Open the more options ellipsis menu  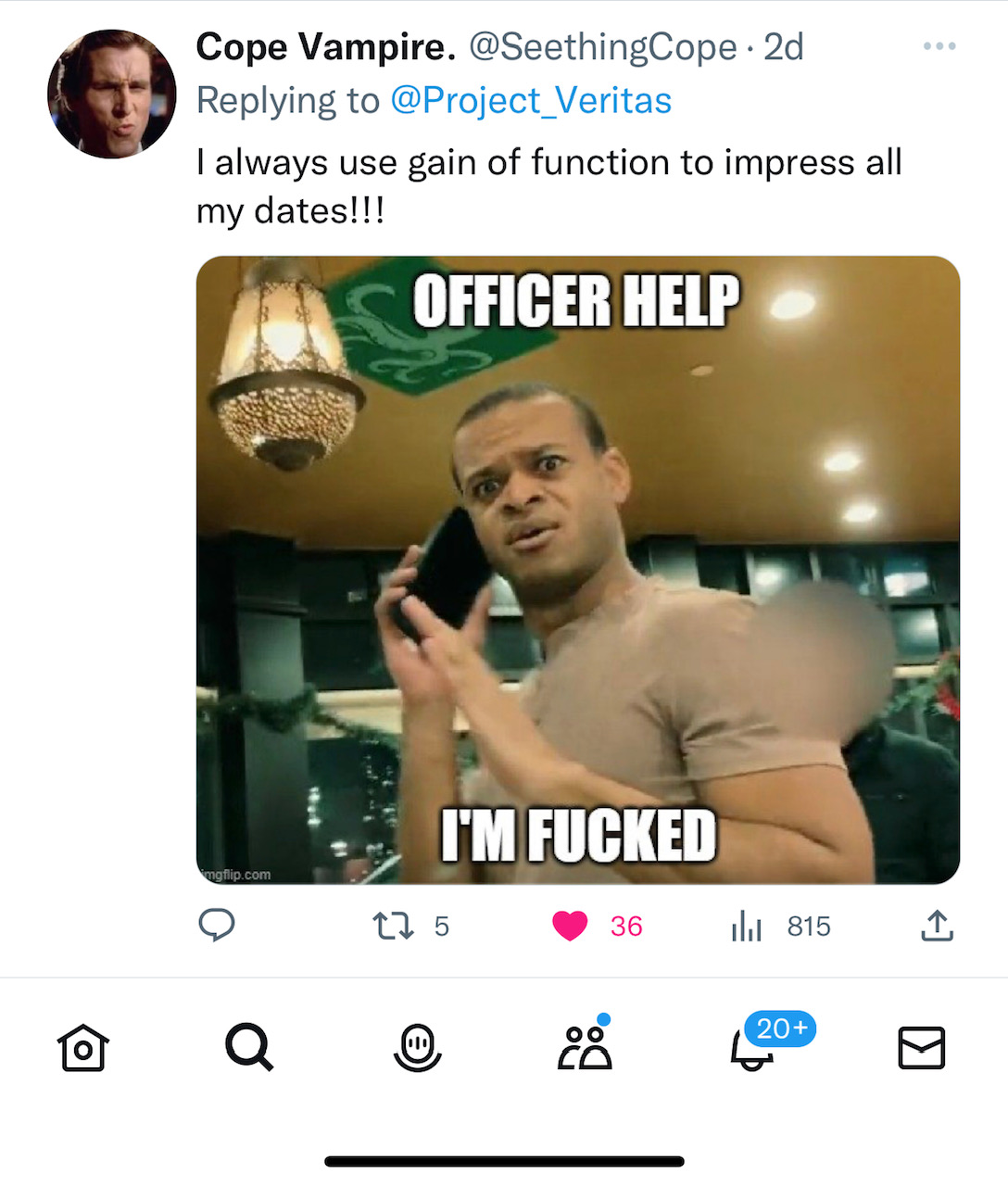(x=939, y=44)
